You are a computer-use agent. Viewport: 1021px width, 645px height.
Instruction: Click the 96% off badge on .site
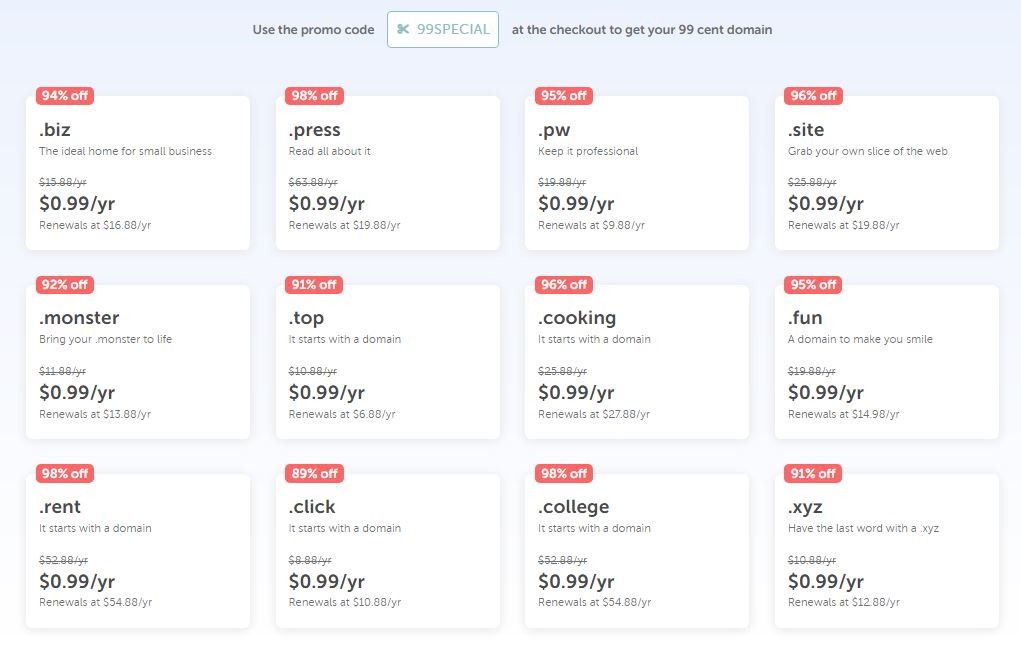[813, 96]
